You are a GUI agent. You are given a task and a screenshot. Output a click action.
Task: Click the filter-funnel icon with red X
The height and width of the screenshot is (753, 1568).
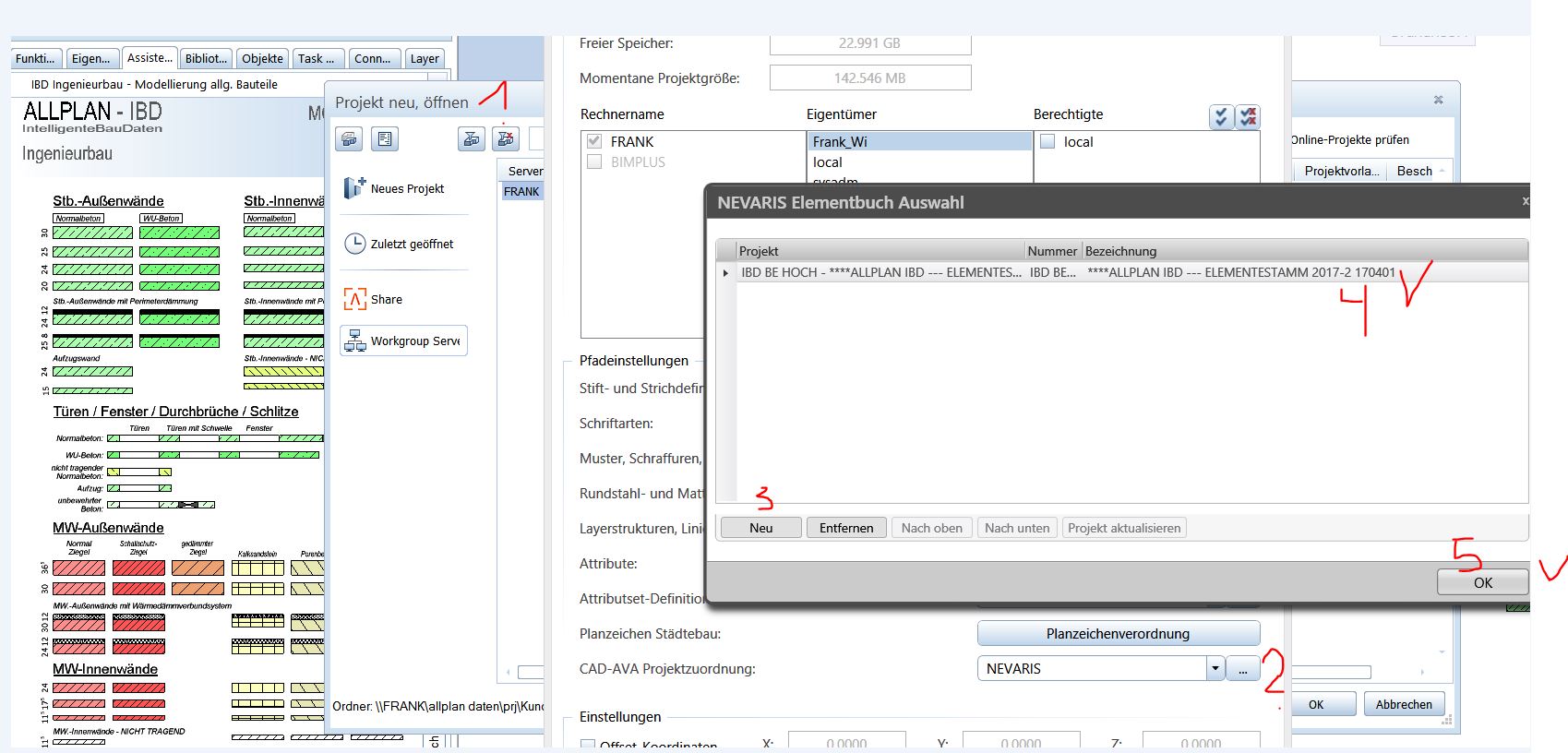(x=506, y=139)
